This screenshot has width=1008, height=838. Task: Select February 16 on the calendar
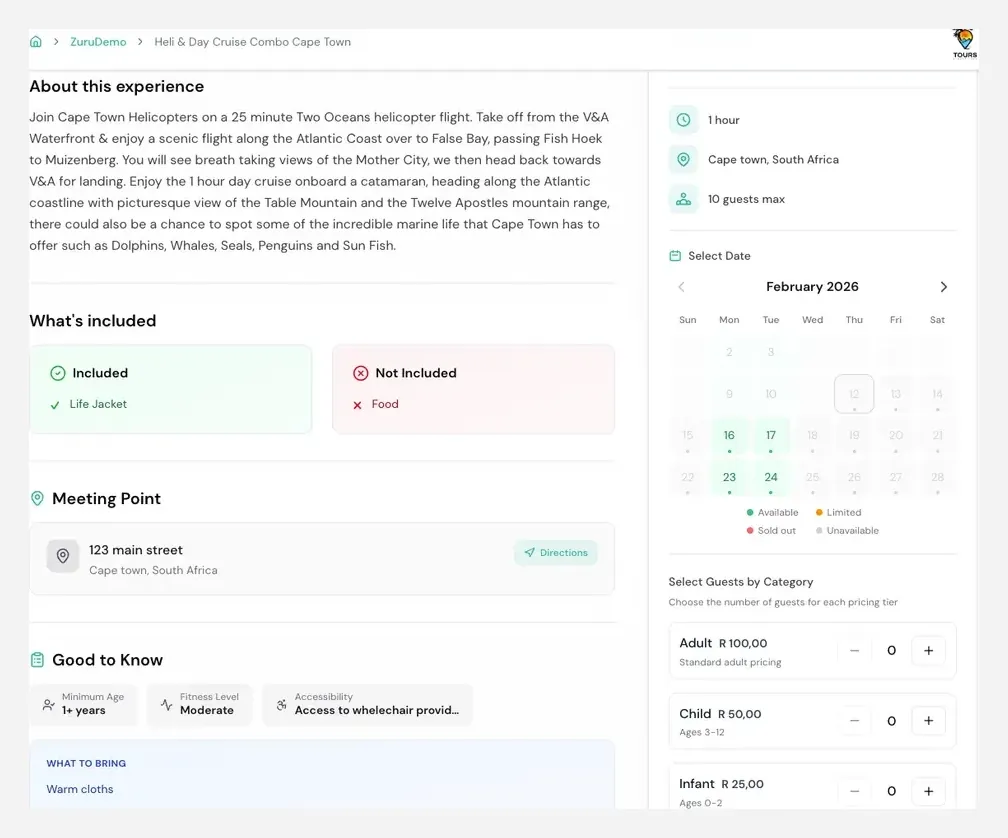click(x=729, y=436)
